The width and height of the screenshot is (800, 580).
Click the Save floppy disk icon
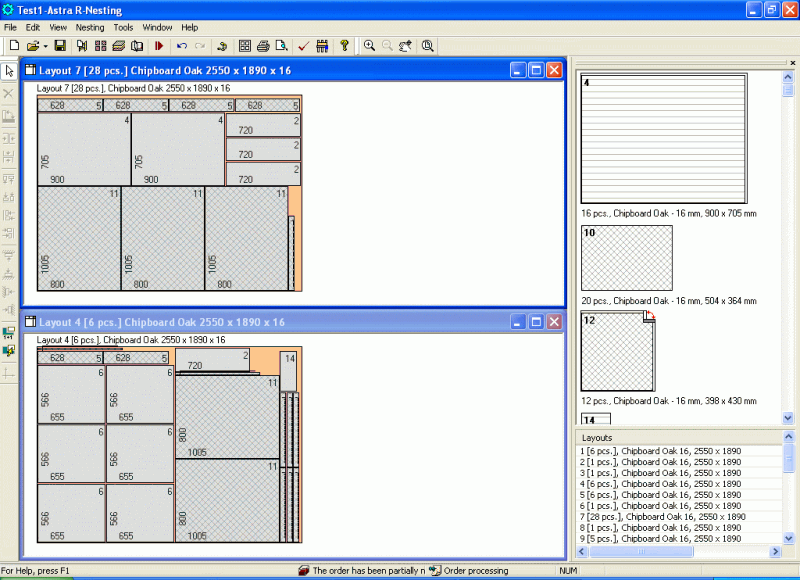[x=60, y=46]
